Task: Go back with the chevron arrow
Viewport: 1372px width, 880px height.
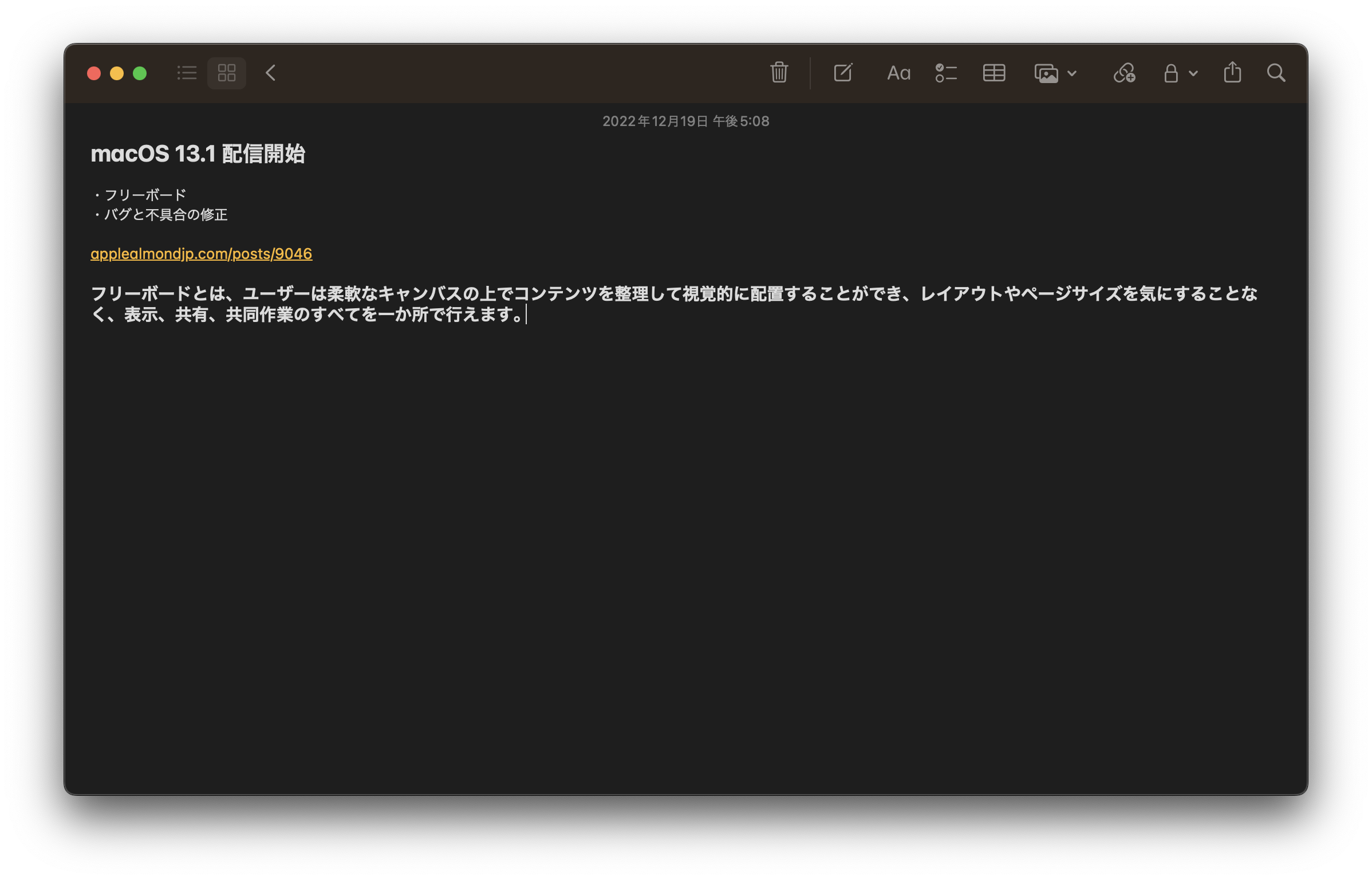Action: pyautogui.click(x=271, y=73)
